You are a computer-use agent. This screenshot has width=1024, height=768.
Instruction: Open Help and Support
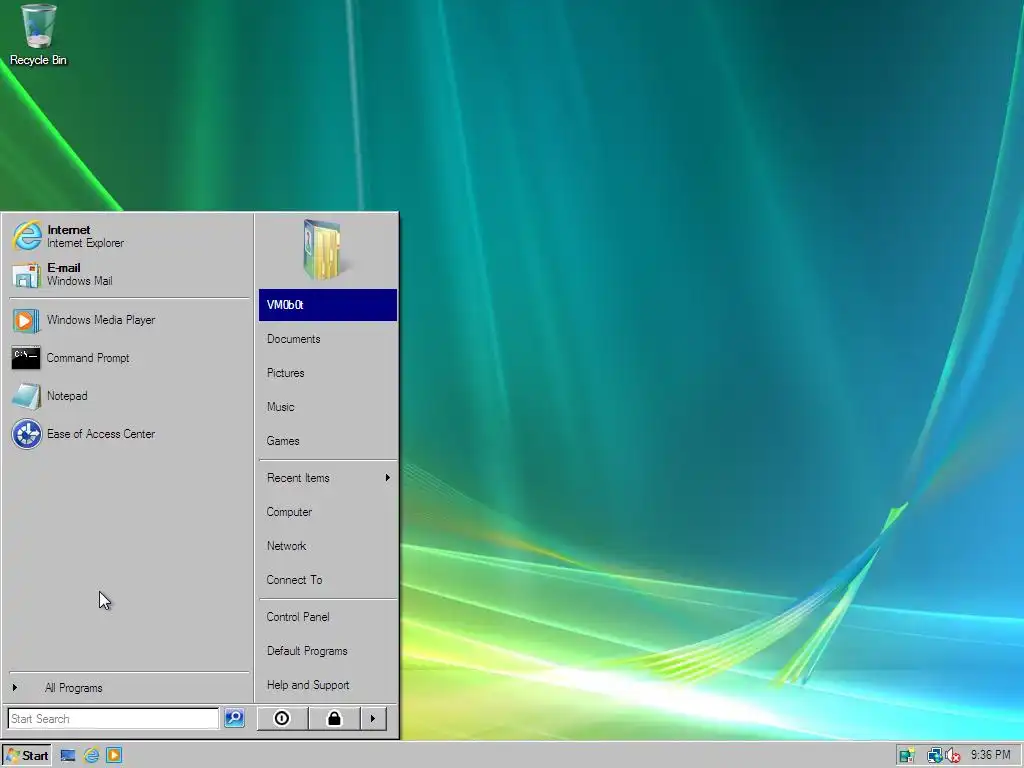[328, 685]
